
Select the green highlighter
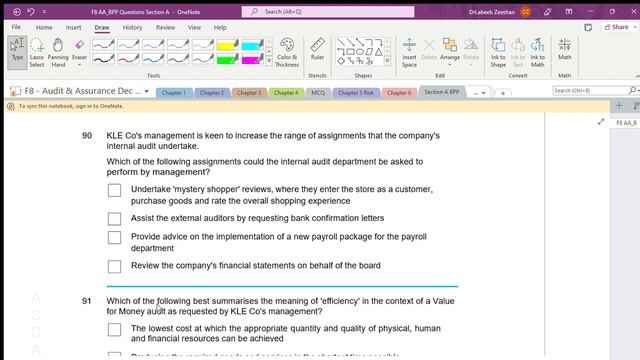click(227, 59)
